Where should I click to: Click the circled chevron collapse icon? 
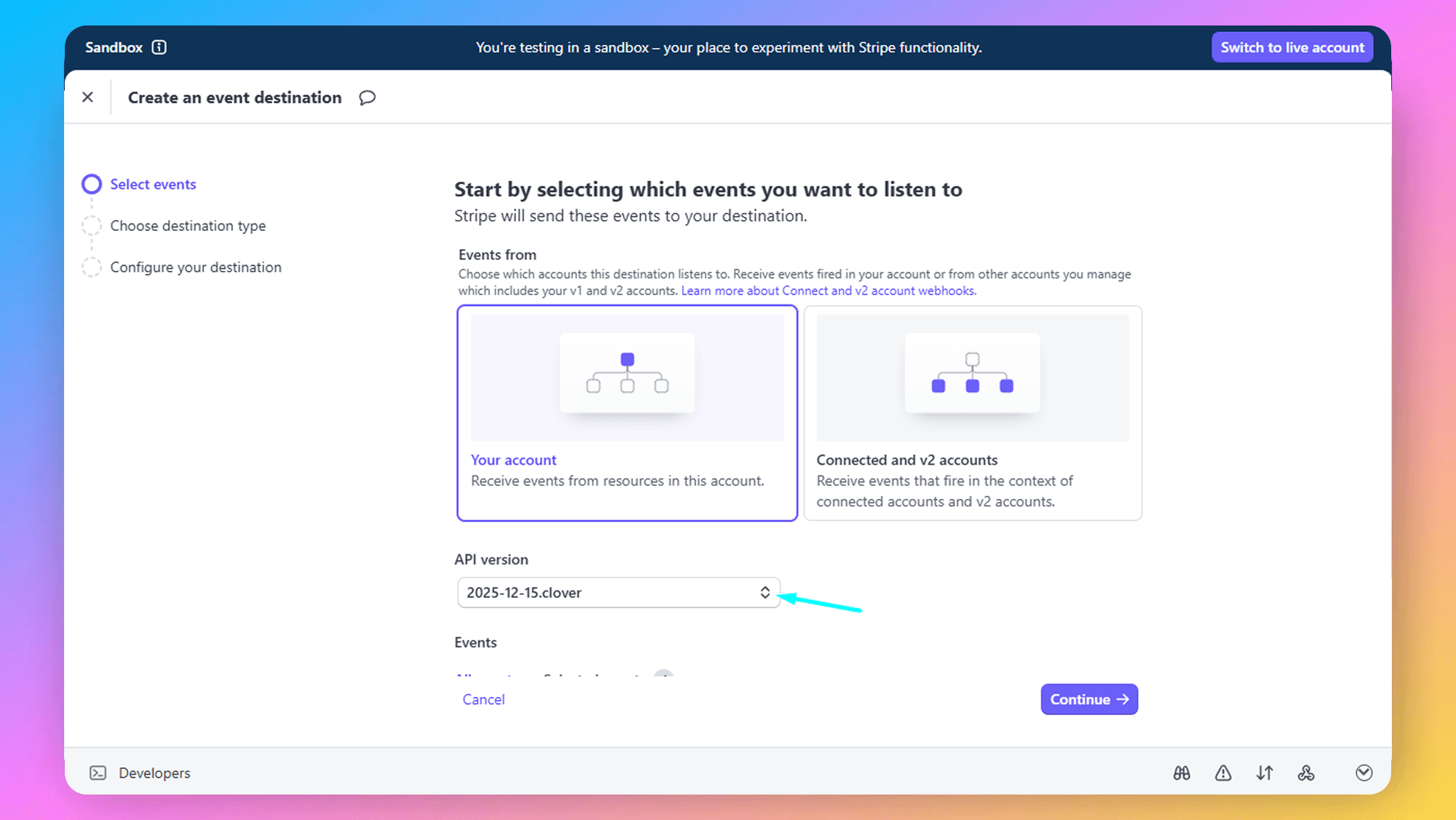(1364, 773)
